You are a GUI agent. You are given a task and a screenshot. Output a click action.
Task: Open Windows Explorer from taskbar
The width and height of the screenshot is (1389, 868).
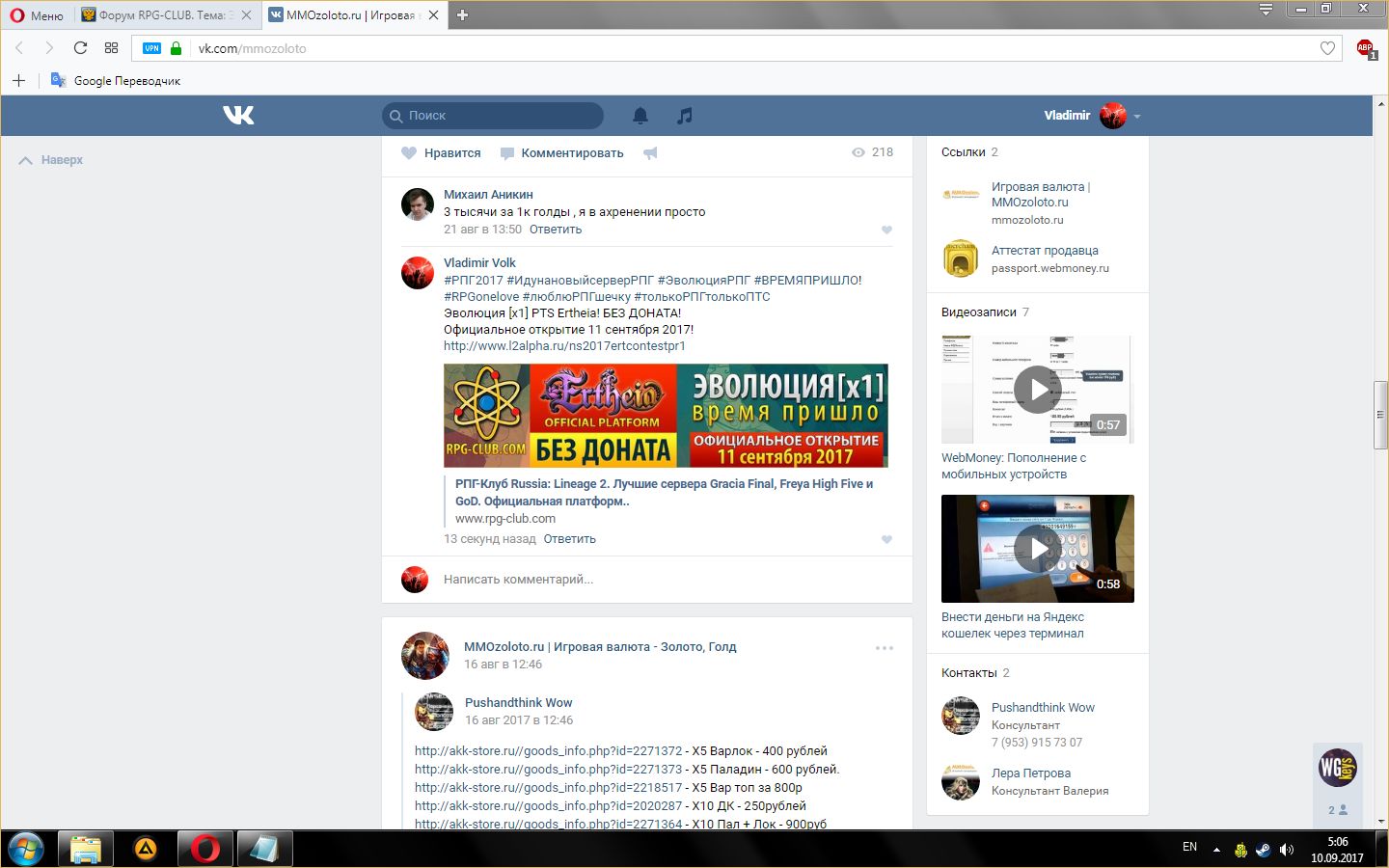[85, 849]
